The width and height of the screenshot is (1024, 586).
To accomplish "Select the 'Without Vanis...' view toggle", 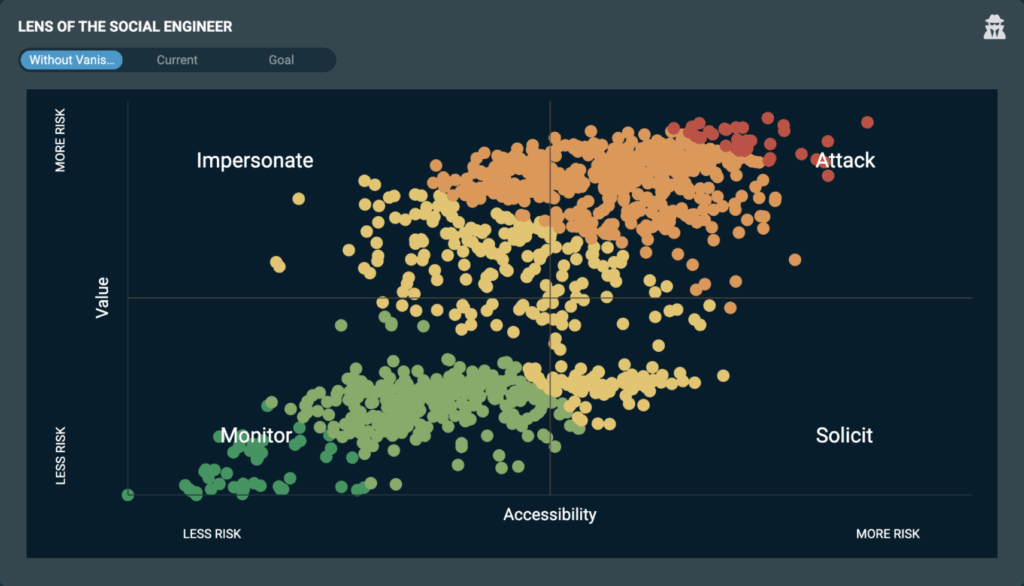I will [73, 60].
